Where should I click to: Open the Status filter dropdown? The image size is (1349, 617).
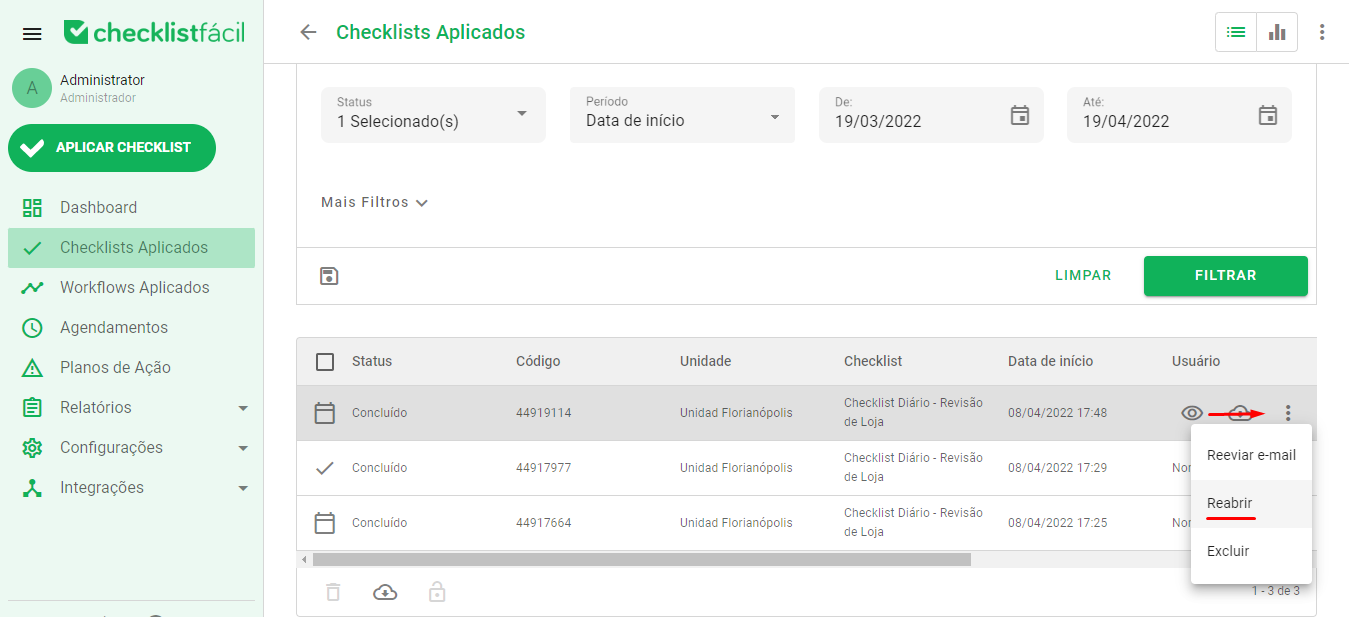coord(432,114)
